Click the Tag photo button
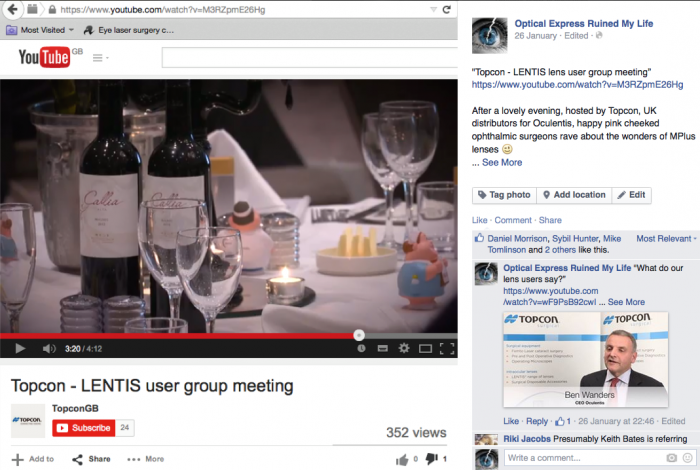The height and width of the screenshot is (470, 700). pos(503,195)
